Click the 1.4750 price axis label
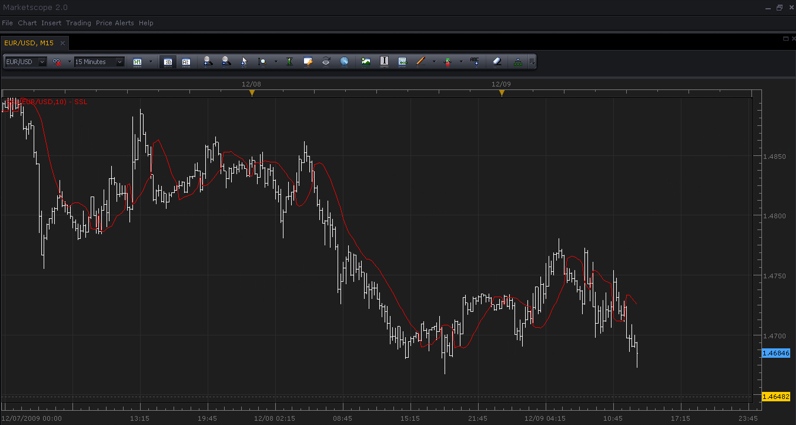 click(774, 276)
